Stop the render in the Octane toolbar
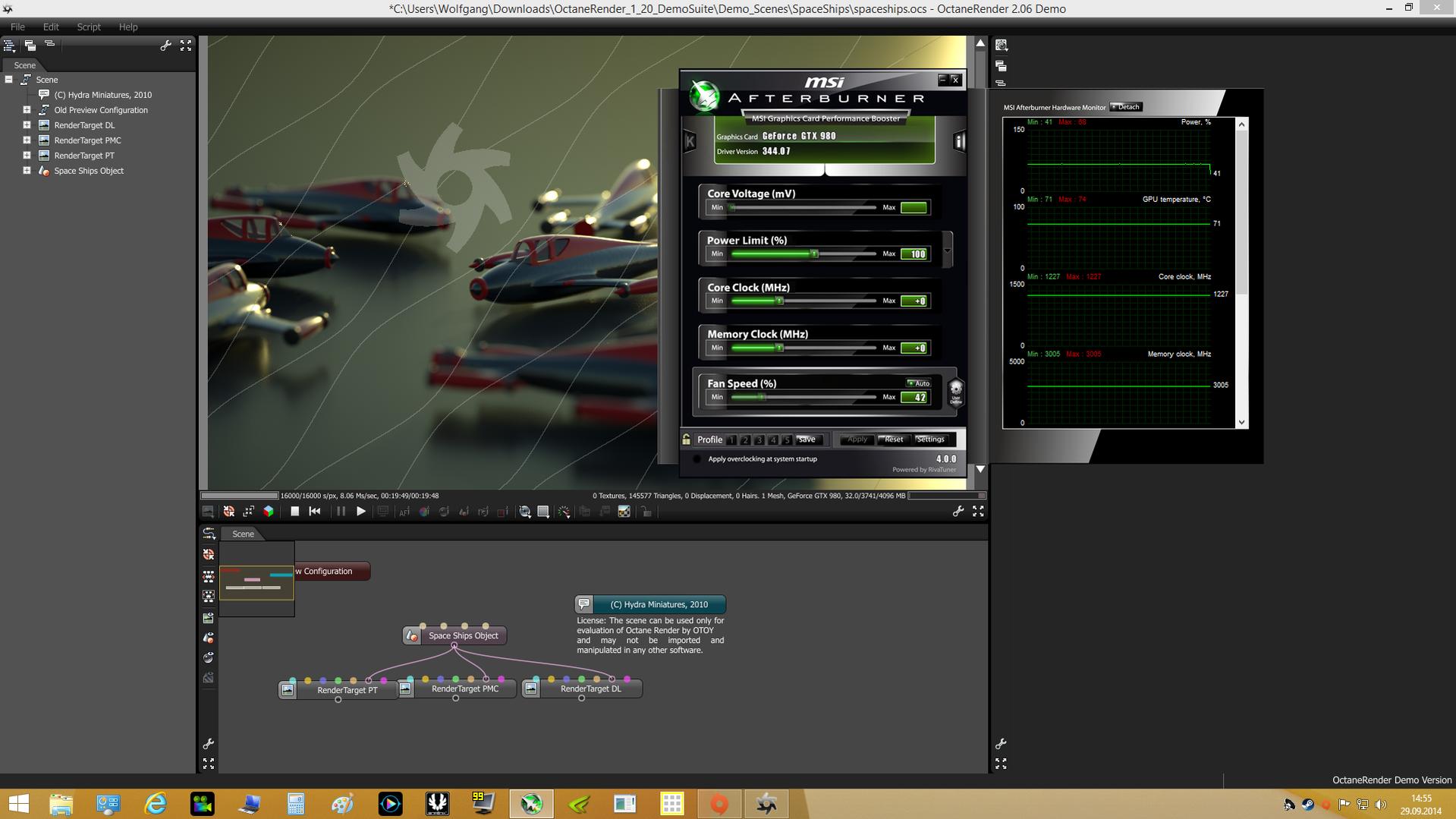The image size is (1456, 819). (294, 512)
